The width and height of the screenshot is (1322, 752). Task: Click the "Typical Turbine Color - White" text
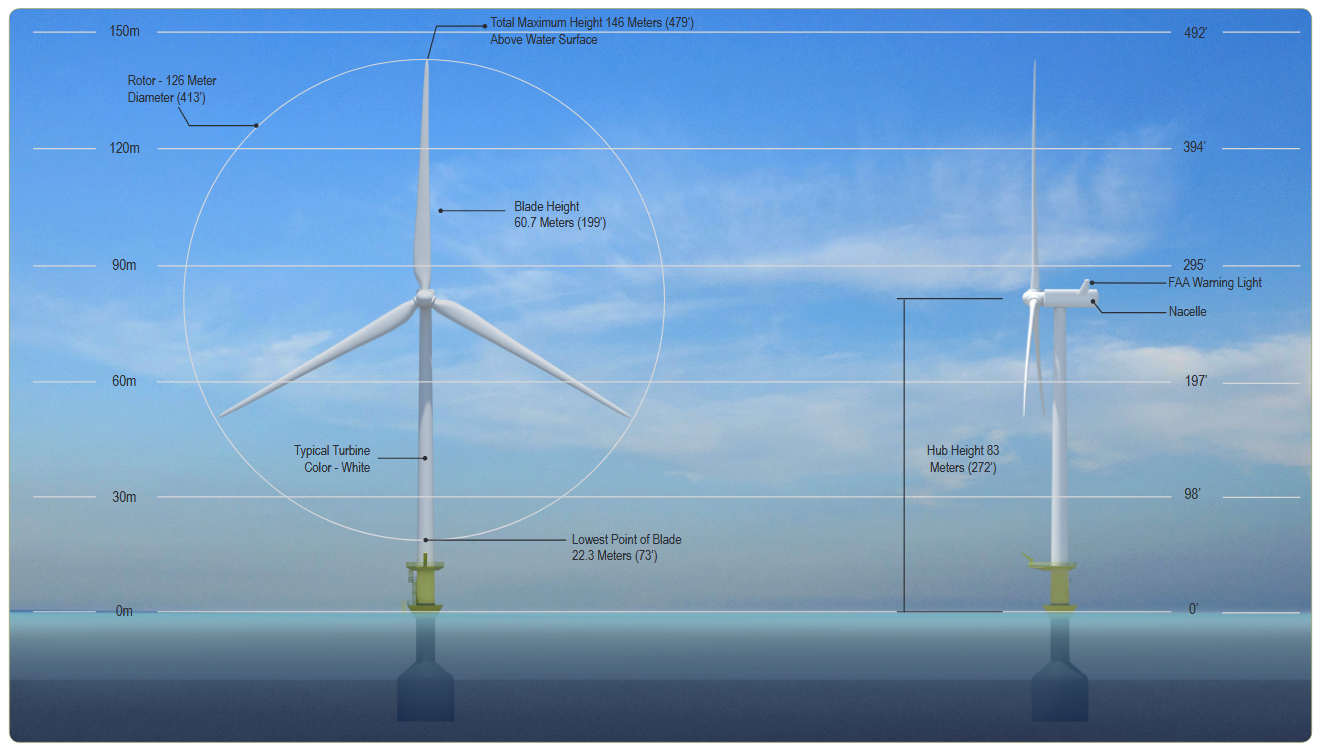tap(331, 459)
